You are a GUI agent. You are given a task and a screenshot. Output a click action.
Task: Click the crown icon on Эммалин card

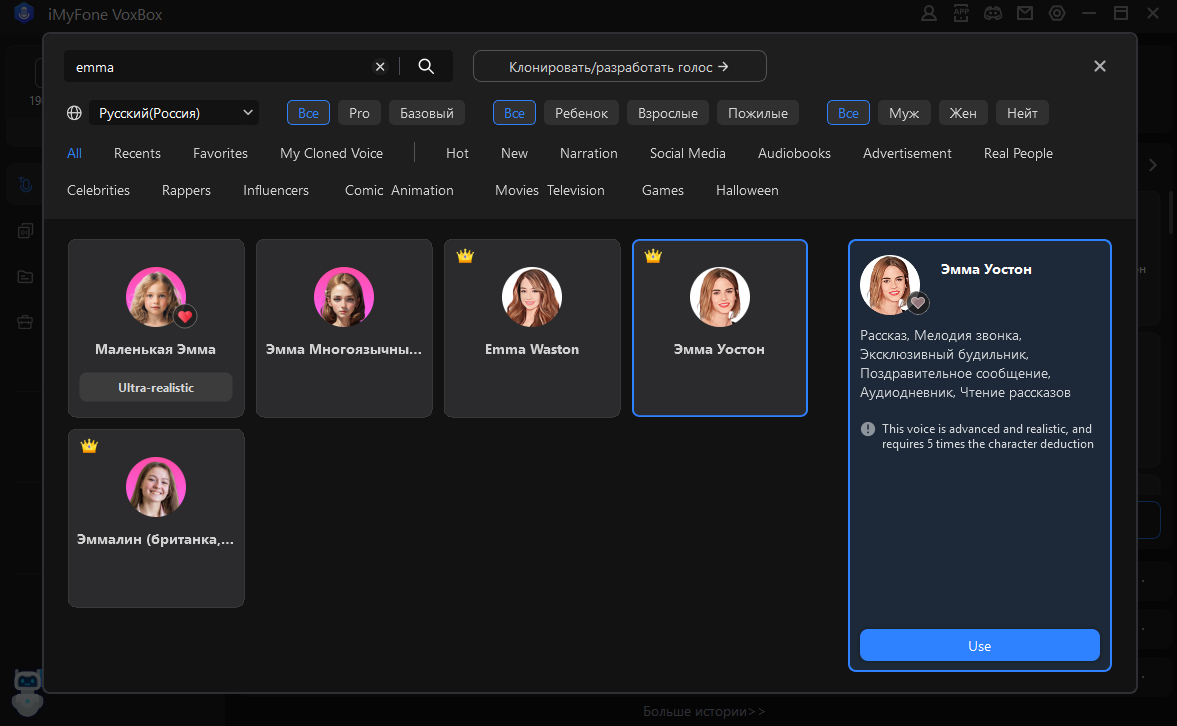click(x=89, y=445)
